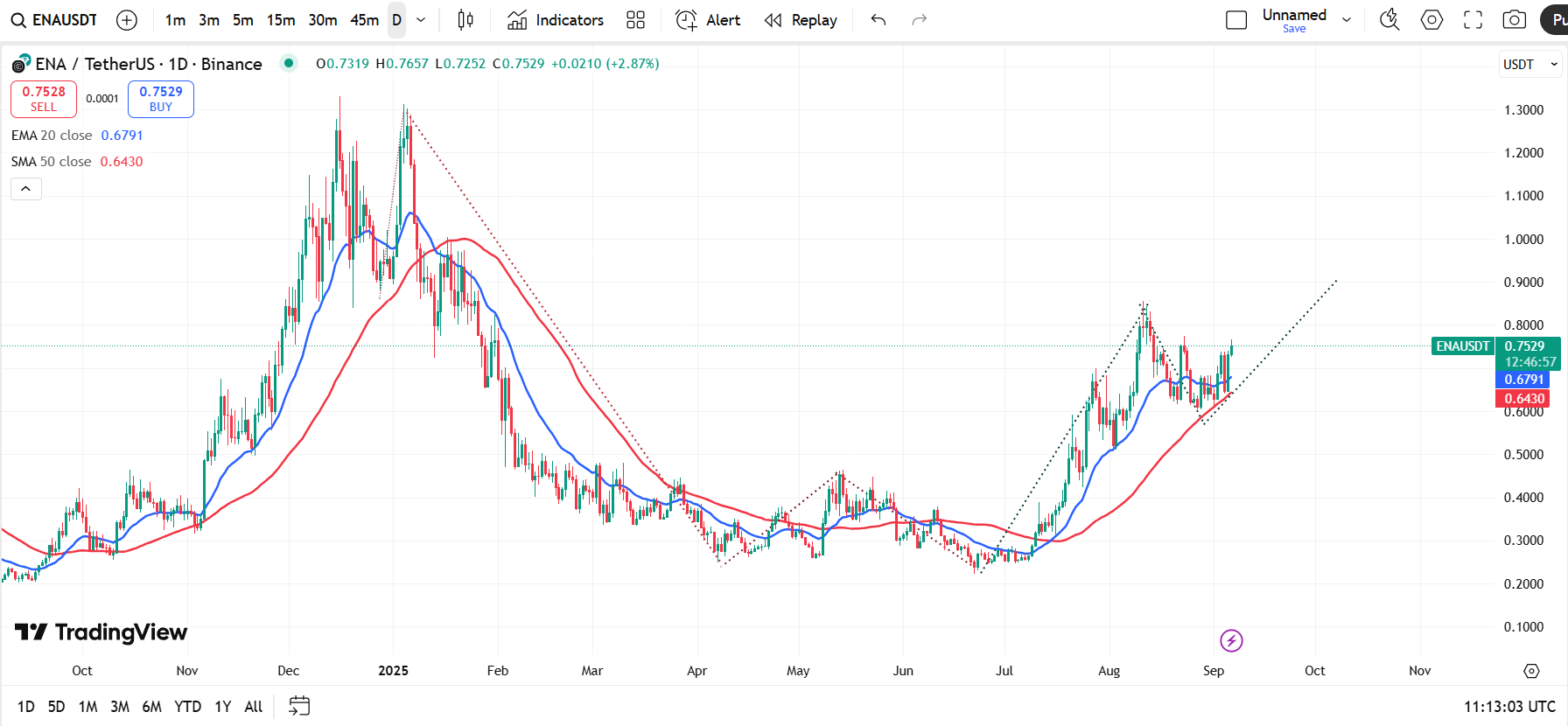The height and width of the screenshot is (726, 1568).
Task: Undo the last chart action
Action: tap(878, 20)
